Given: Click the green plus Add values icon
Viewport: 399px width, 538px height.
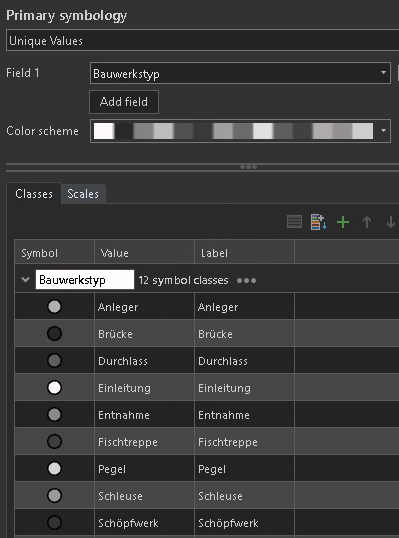Looking at the screenshot, I should (343, 222).
